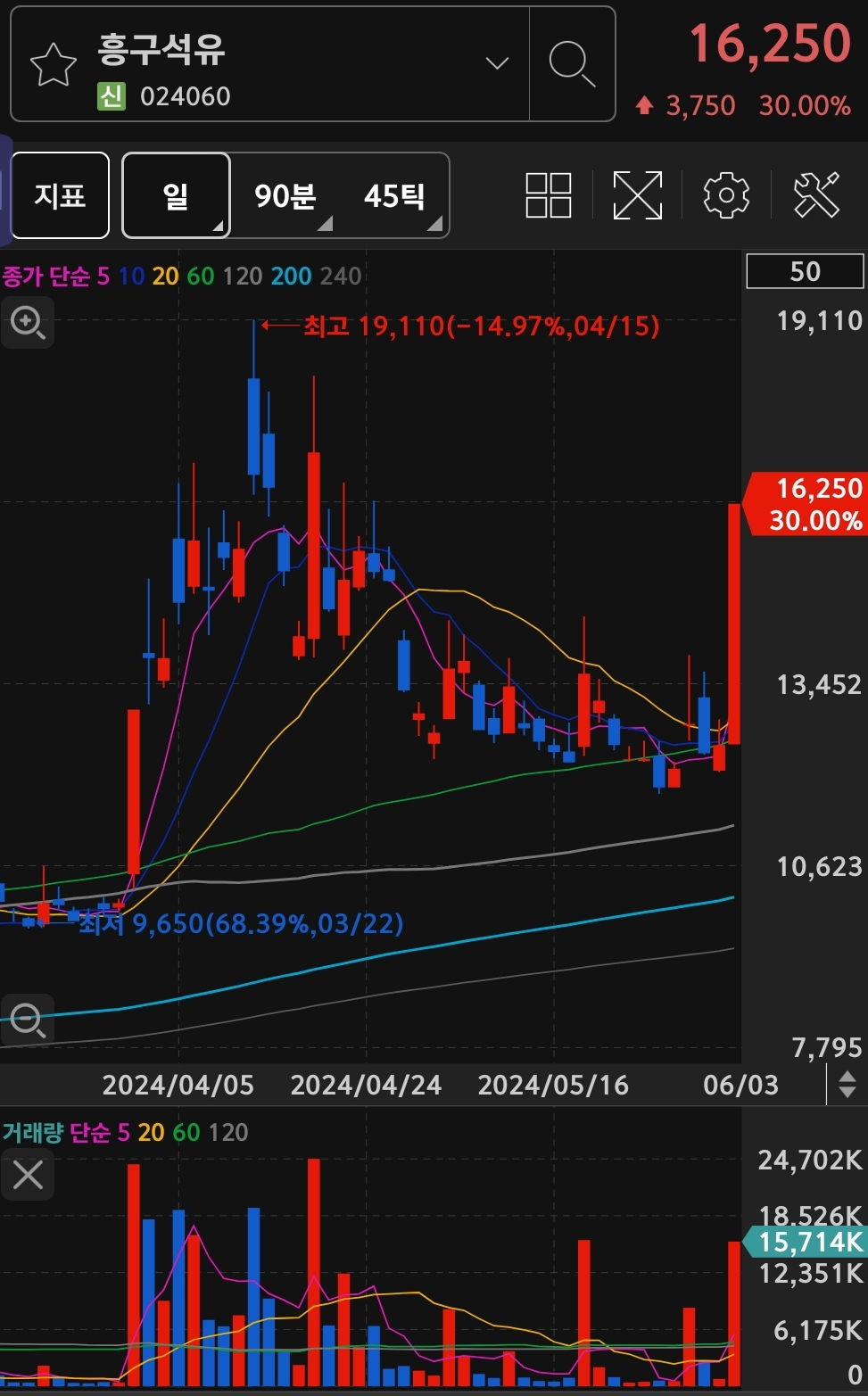The height and width of the screenshot is (1396, 868).
Task: Zoom out on the price chart
Action: click(28, 1020)
